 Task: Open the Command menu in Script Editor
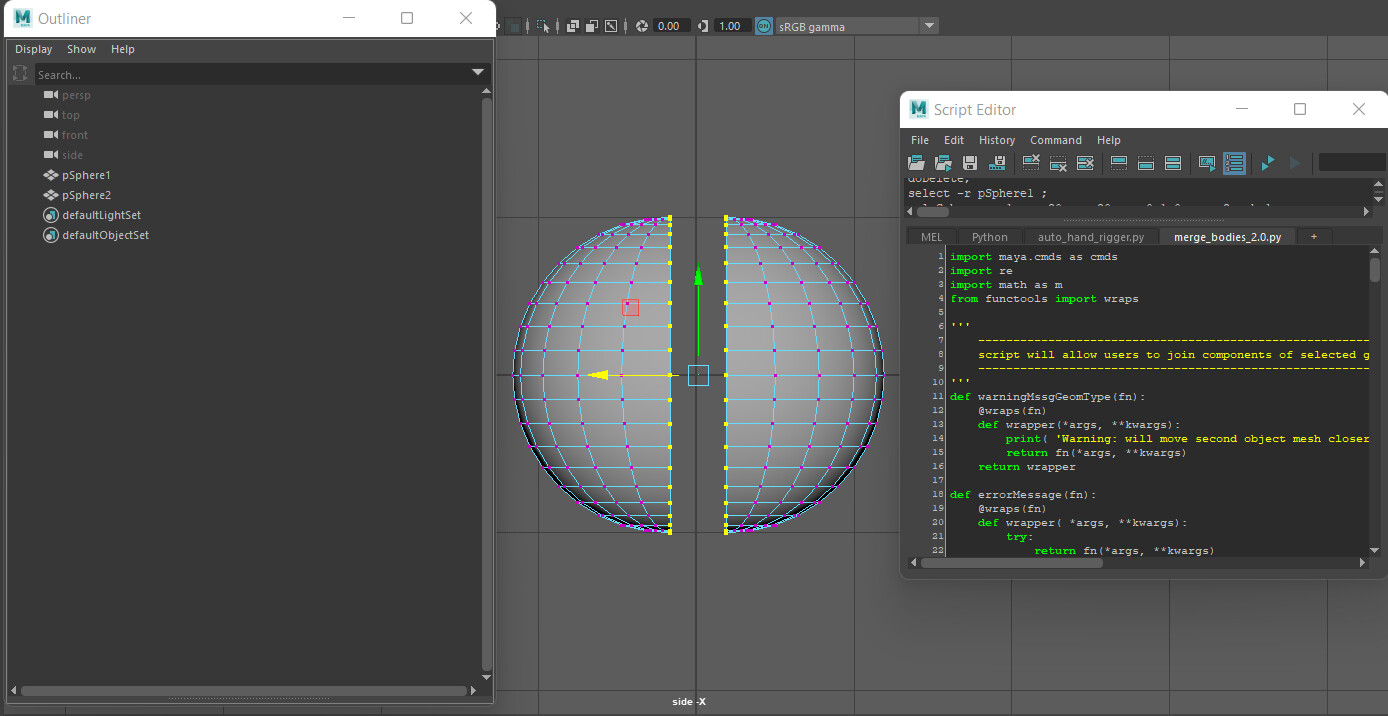pyautogui.click(x=1055, y=140)
